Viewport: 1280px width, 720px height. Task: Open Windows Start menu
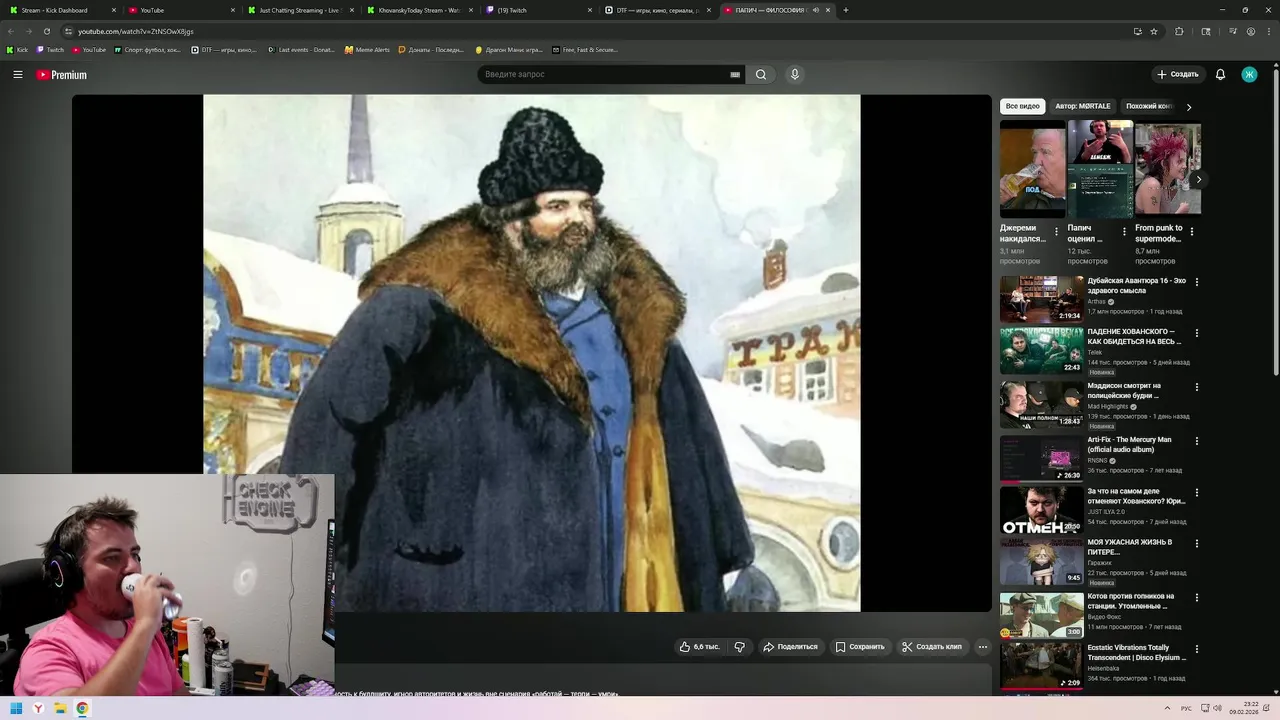[16, 708]
